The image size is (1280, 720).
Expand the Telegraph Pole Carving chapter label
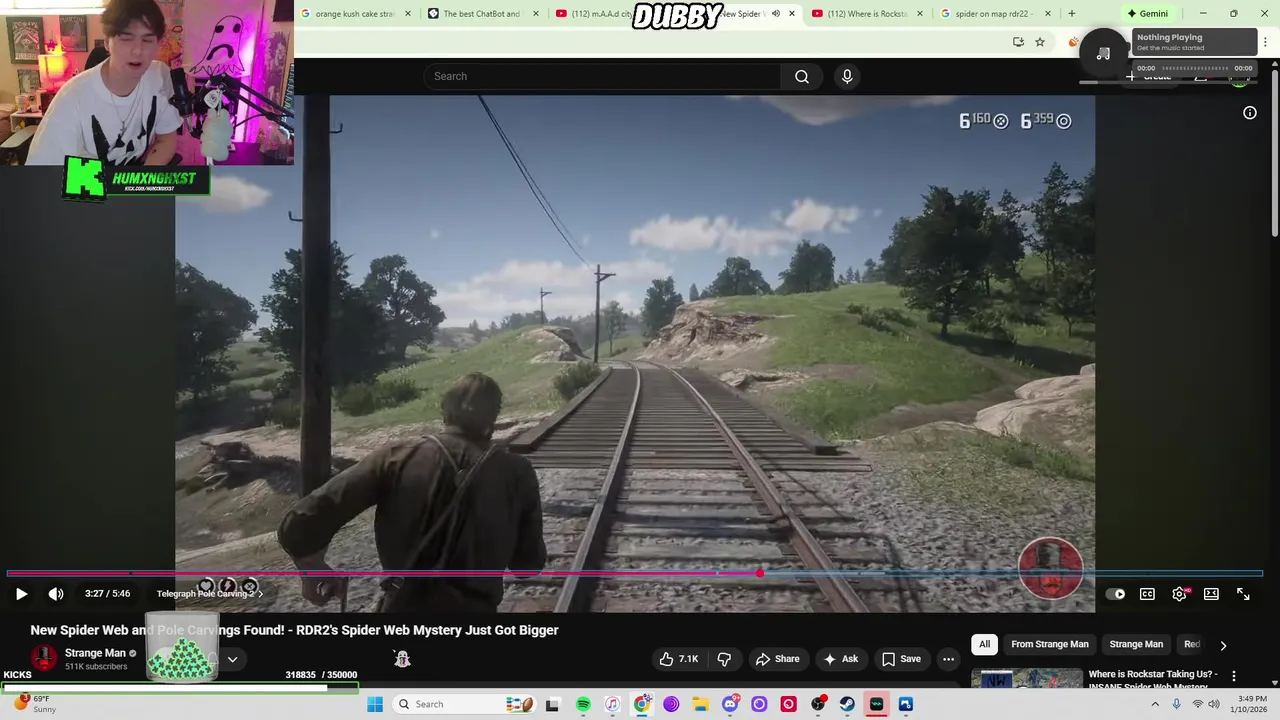210,594
